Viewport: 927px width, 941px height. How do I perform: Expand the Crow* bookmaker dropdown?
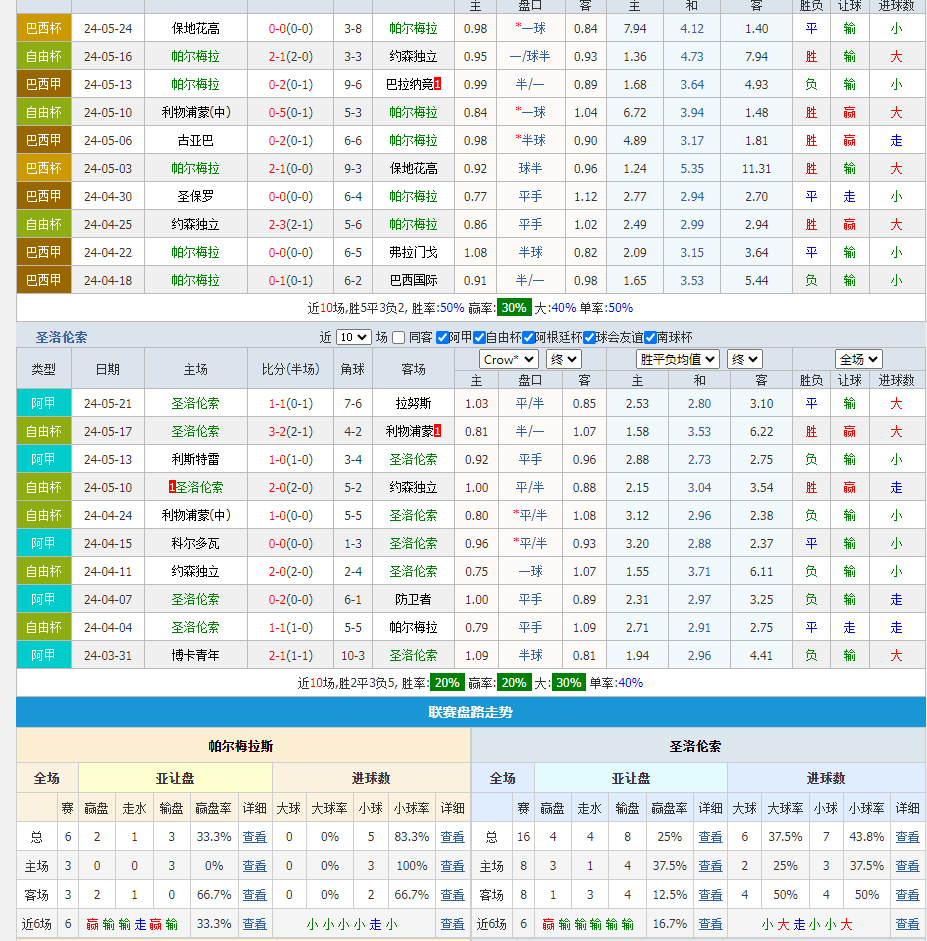(508, 359)
